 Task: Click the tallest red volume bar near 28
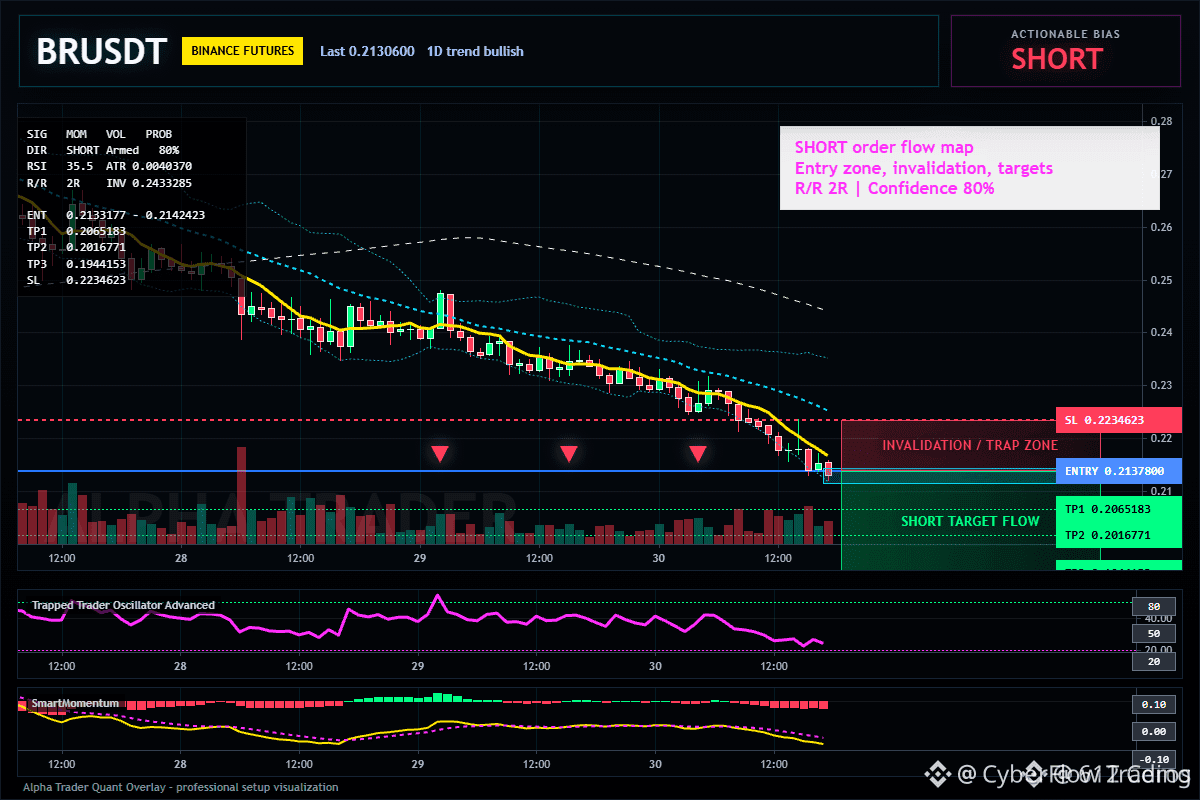coord(241,495)
